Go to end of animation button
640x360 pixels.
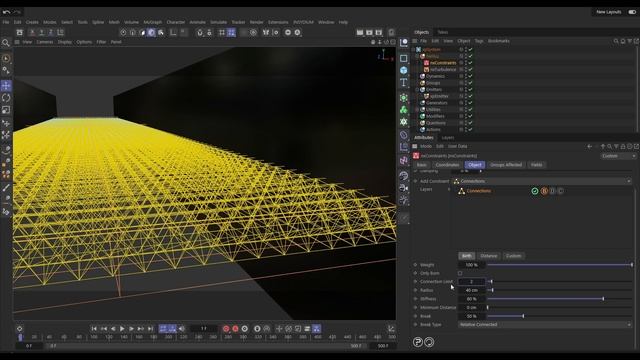click(151, 329)
